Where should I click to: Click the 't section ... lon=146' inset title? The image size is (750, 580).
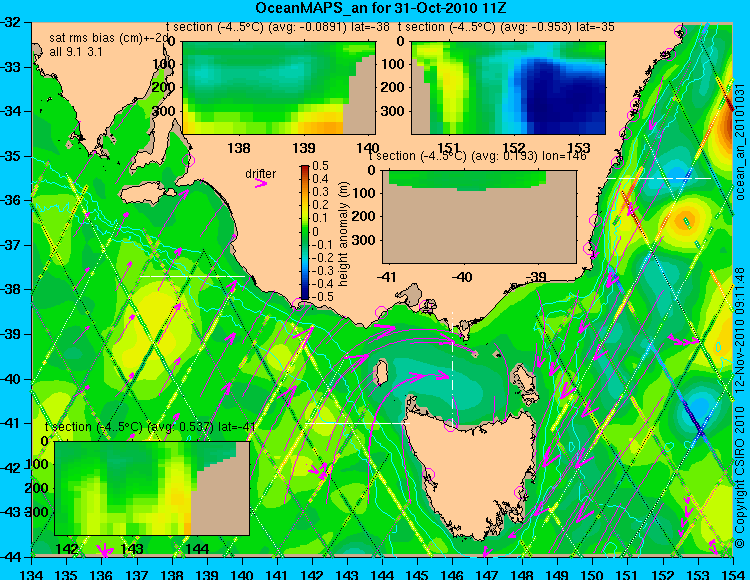point(477,156)
